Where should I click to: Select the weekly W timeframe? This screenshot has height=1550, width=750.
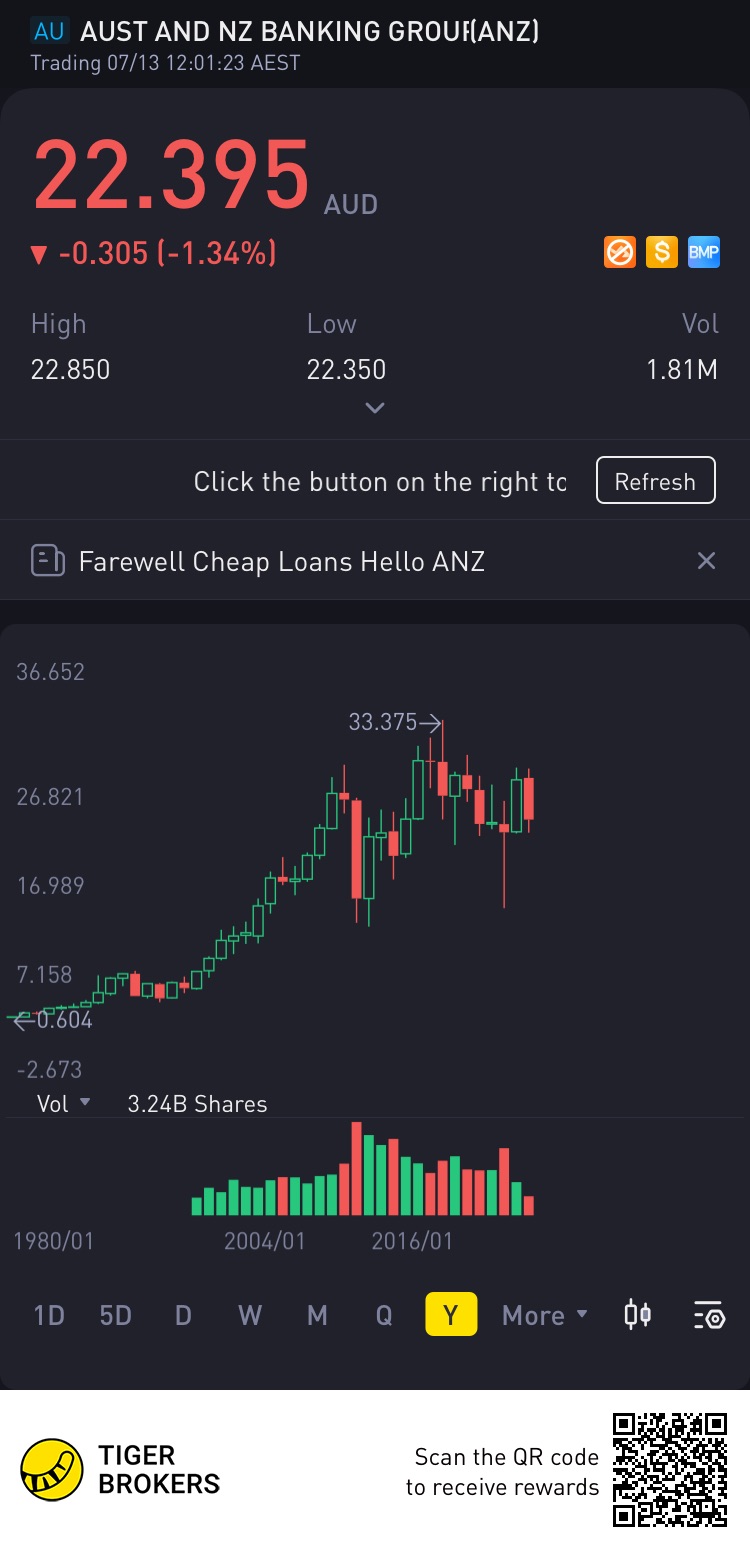(x=250, y=1315)
